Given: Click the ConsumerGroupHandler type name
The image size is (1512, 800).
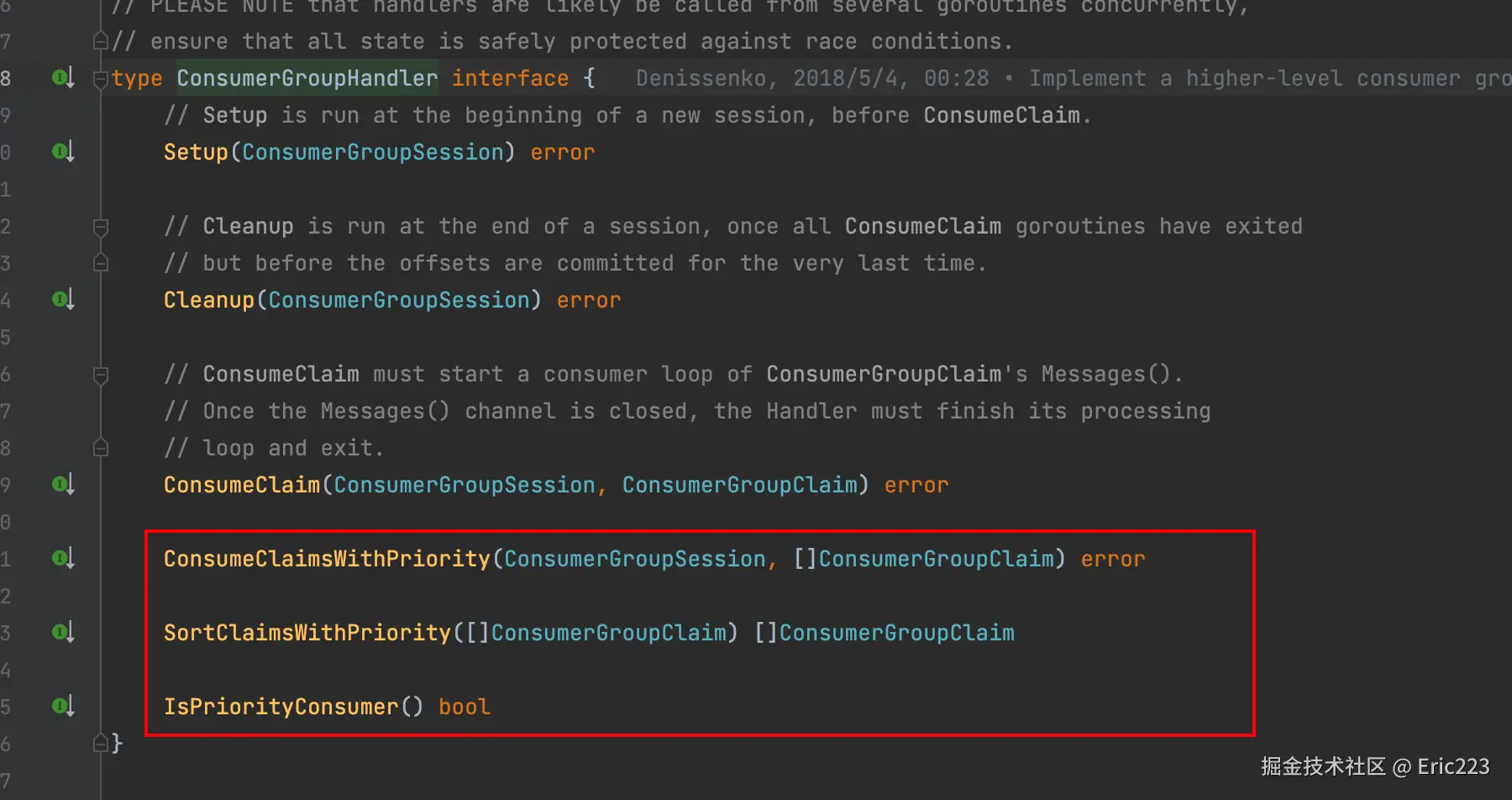Looking at the screenshot, I should point(307,78).
